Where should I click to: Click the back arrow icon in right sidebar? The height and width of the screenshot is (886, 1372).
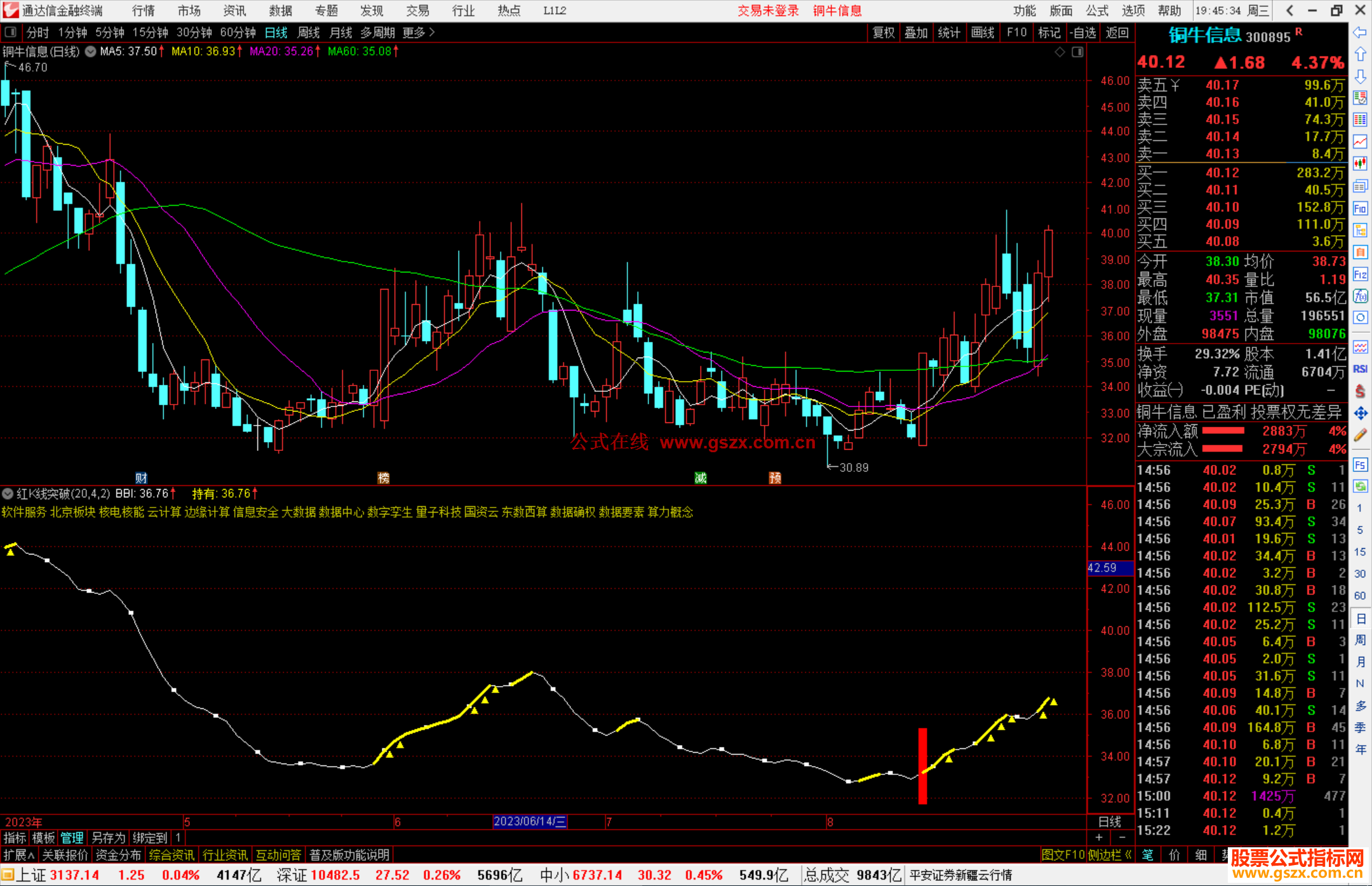(x=1360, y=33)
